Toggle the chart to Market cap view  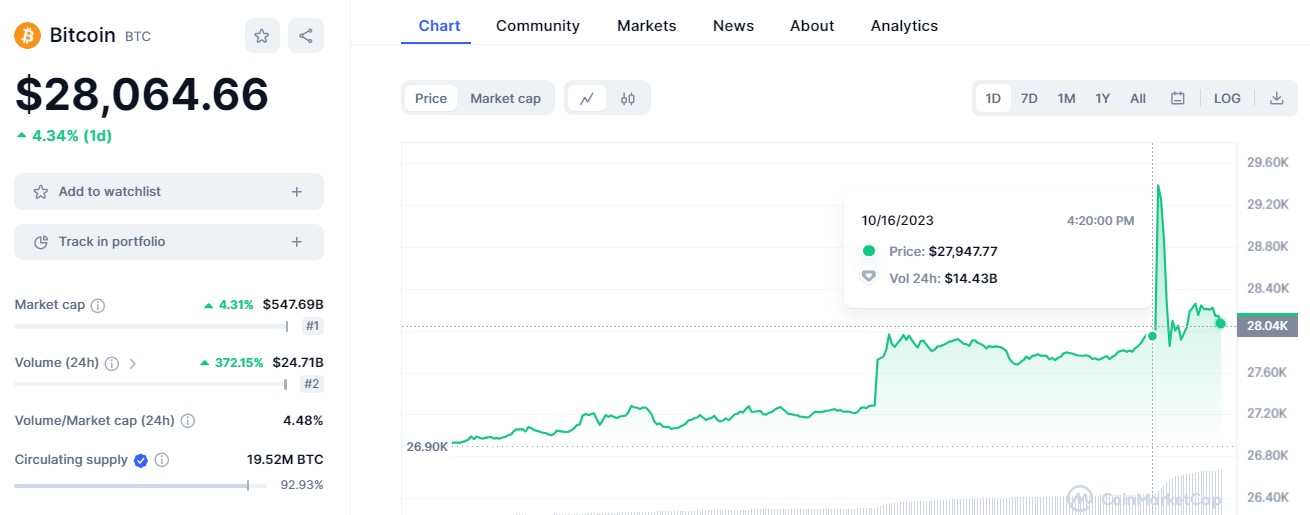tap(505, 98)
